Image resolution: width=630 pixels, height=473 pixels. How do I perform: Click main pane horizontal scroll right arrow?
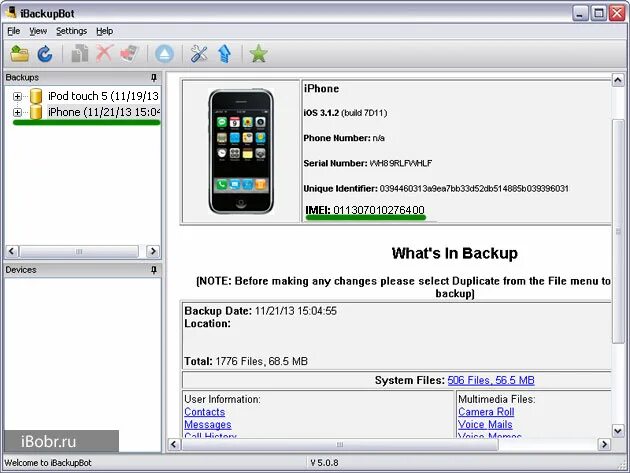604,444
